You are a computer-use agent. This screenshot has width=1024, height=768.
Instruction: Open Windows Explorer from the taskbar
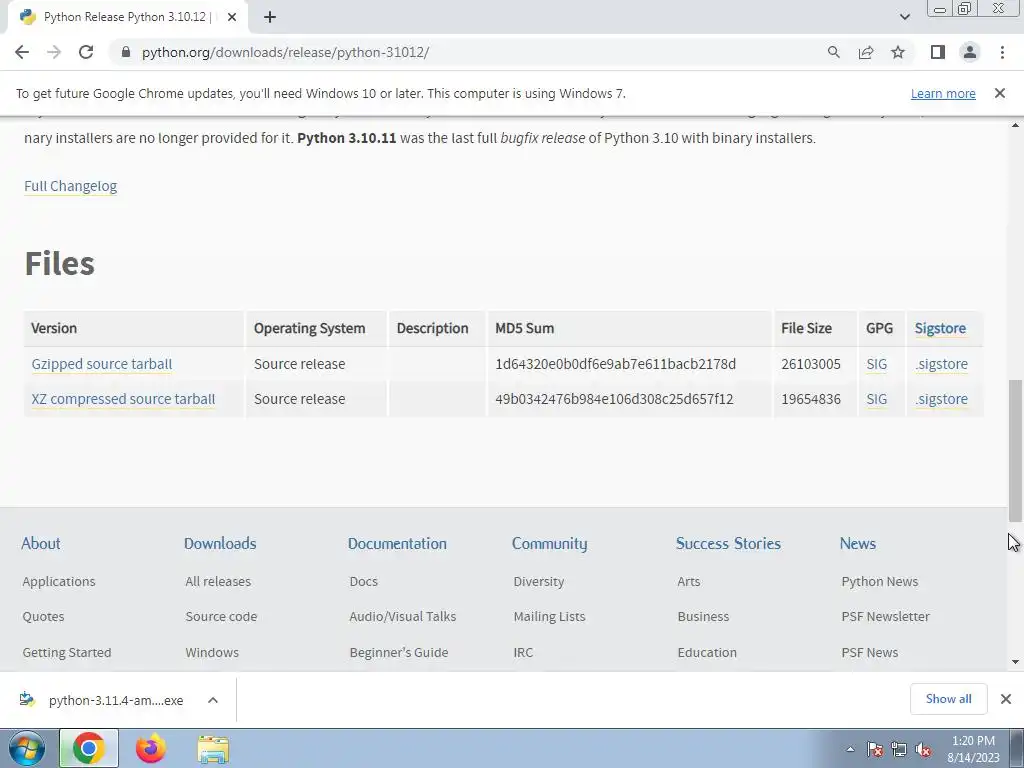[x=213, y=749]
